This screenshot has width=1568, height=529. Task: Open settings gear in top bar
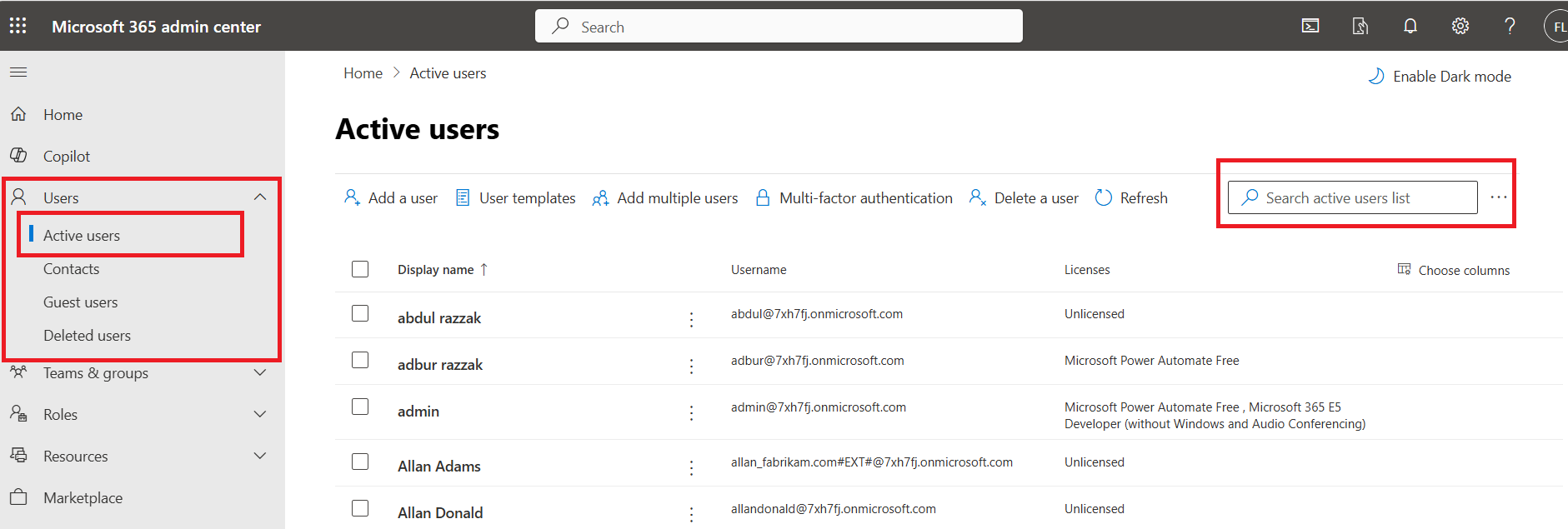point(1460,26)
